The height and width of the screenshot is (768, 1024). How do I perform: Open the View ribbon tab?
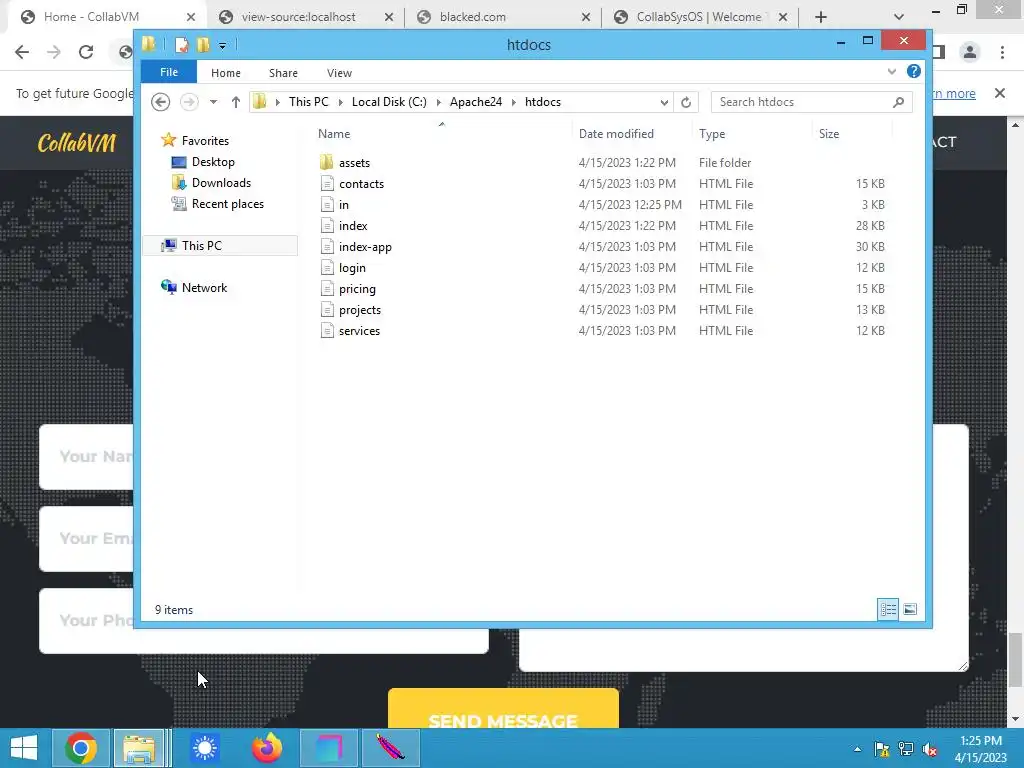pos(339,72)
